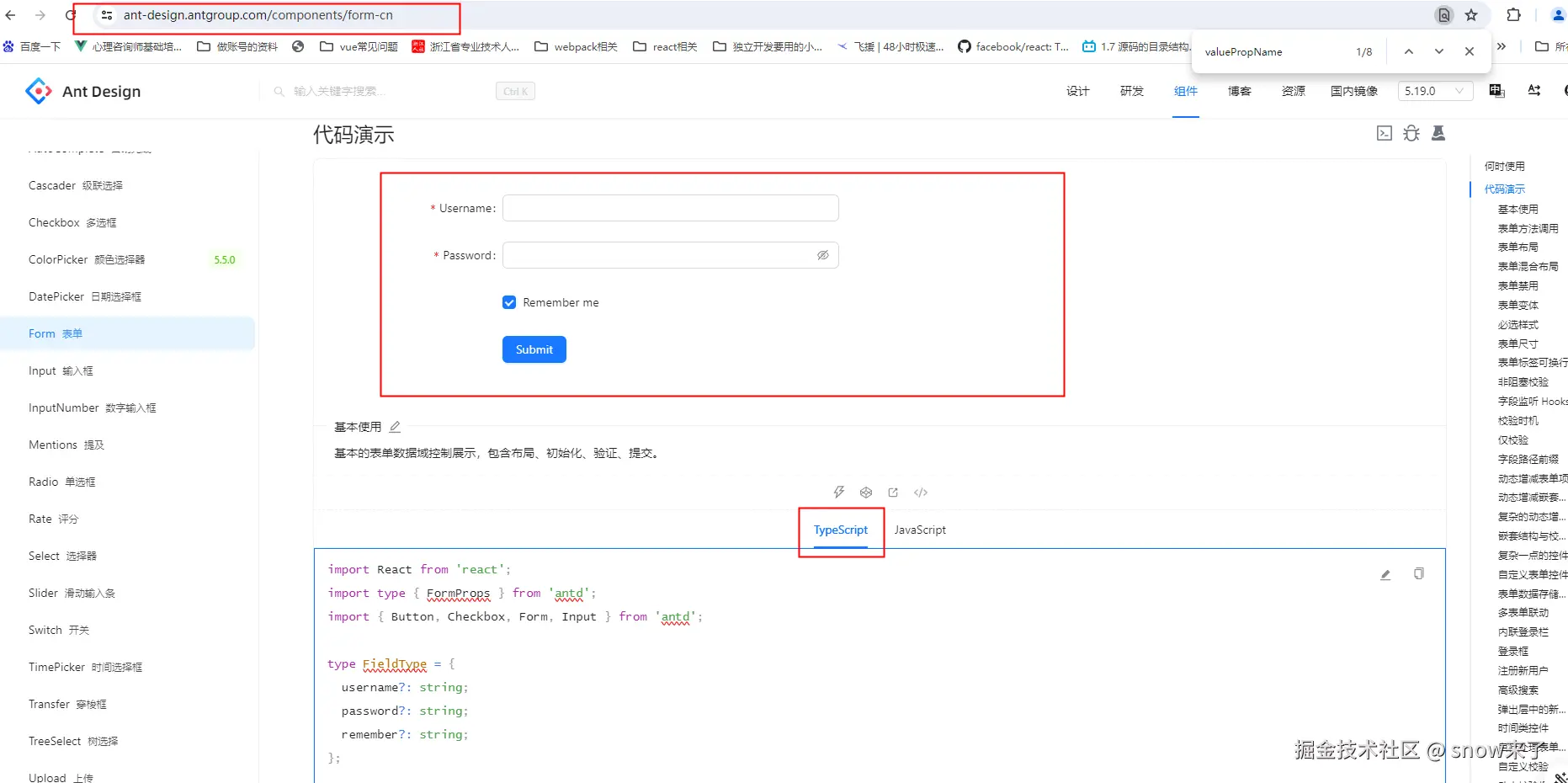Click the 国内镜像 link
The width and height of the screenshot is (1568, 783).
point(1354,91)
